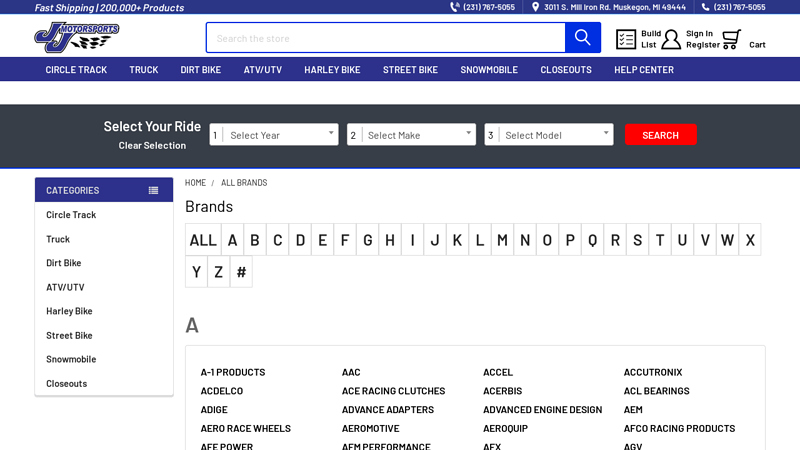Image resolution: width=800 pixels, height=450 pixels.
Task: Open ACE RACING CLUTCHES brand
Action: tap(393, 391)
